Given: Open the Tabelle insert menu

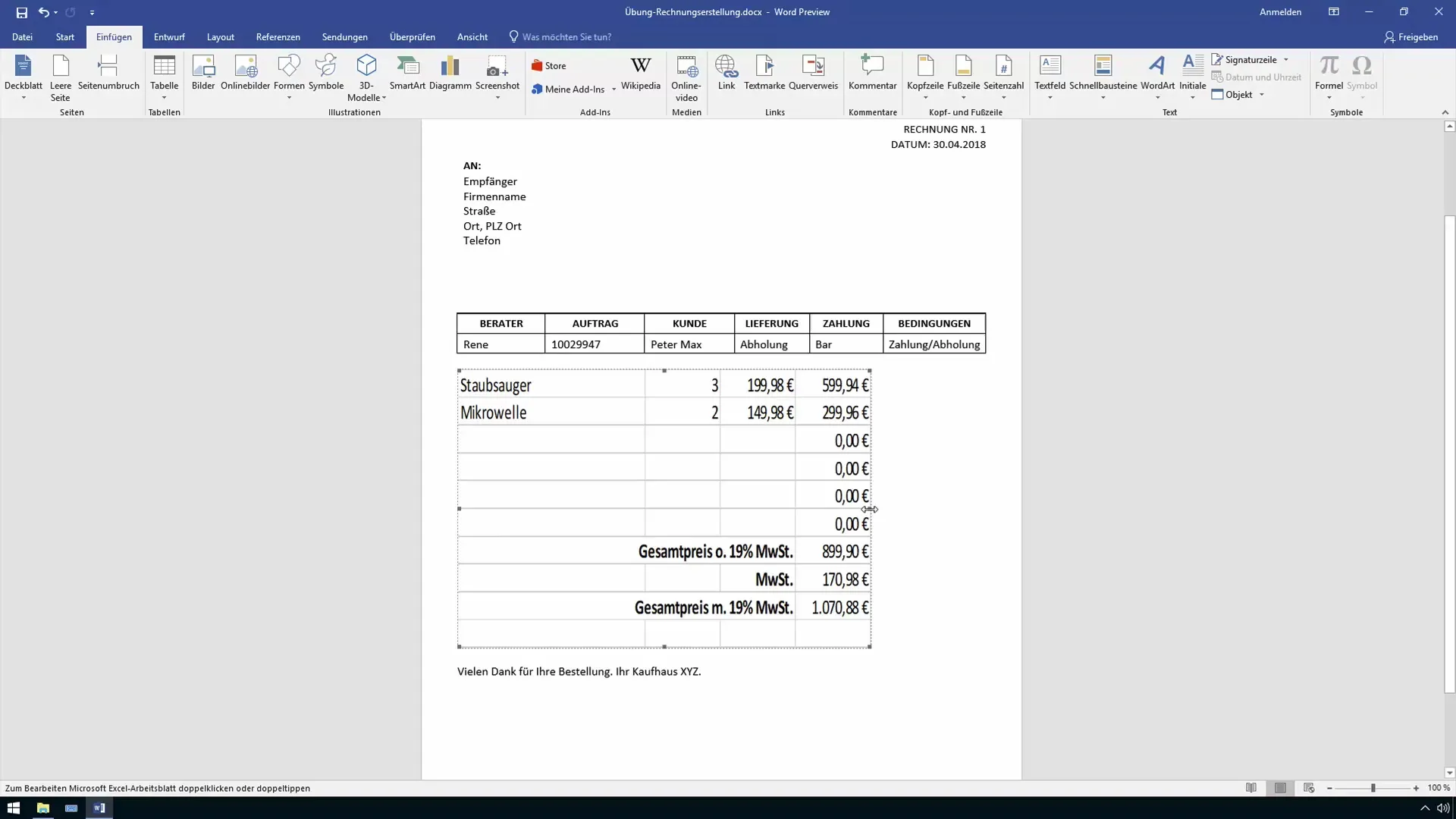Looking at the screenshot, I should coord(164,77).
